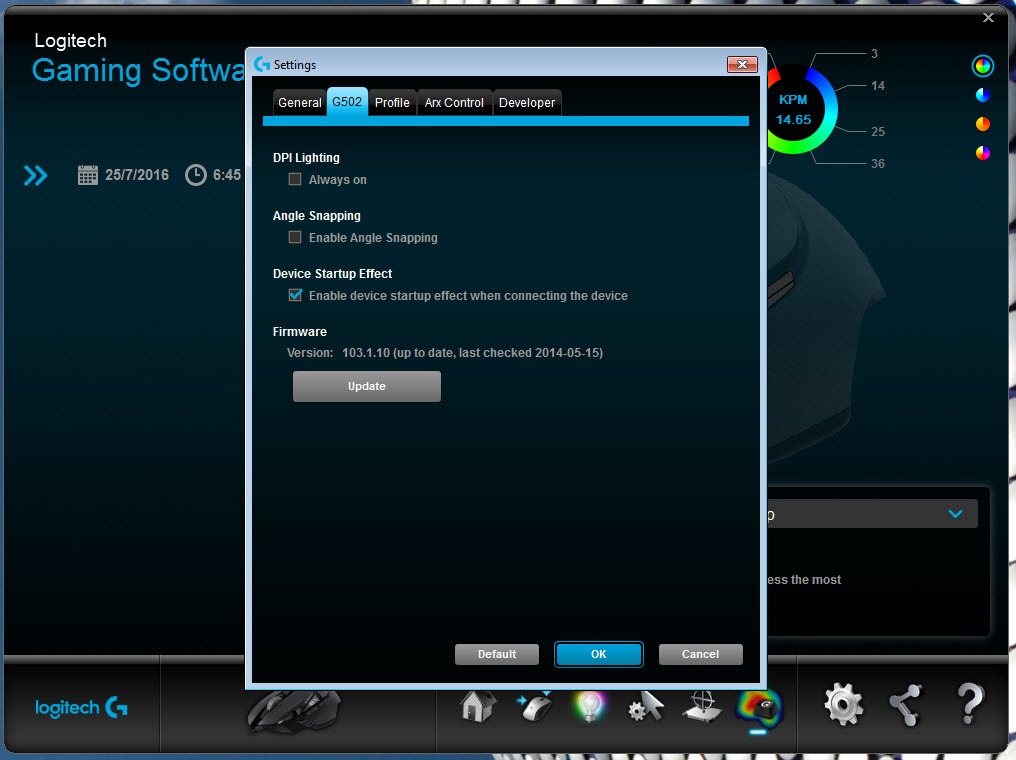Click the firmware Update button
Viewport: 1016px width, 760px height.
point(367,386)
